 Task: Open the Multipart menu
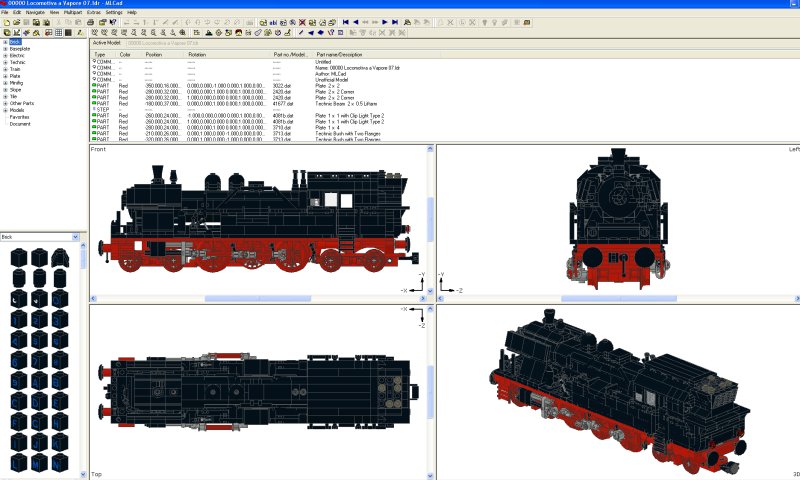(73, 12)
